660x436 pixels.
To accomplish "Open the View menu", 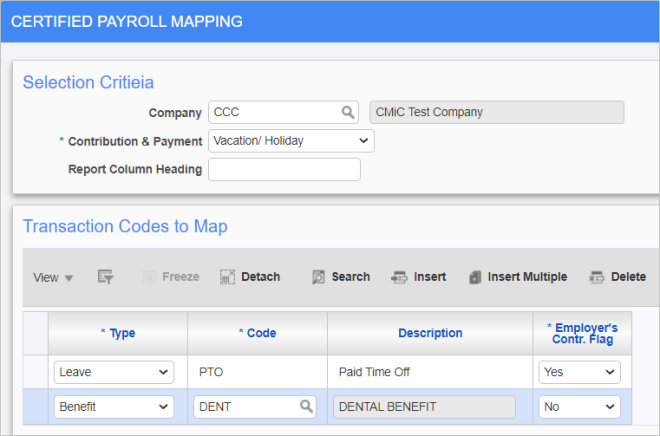I will coord(53,277).
